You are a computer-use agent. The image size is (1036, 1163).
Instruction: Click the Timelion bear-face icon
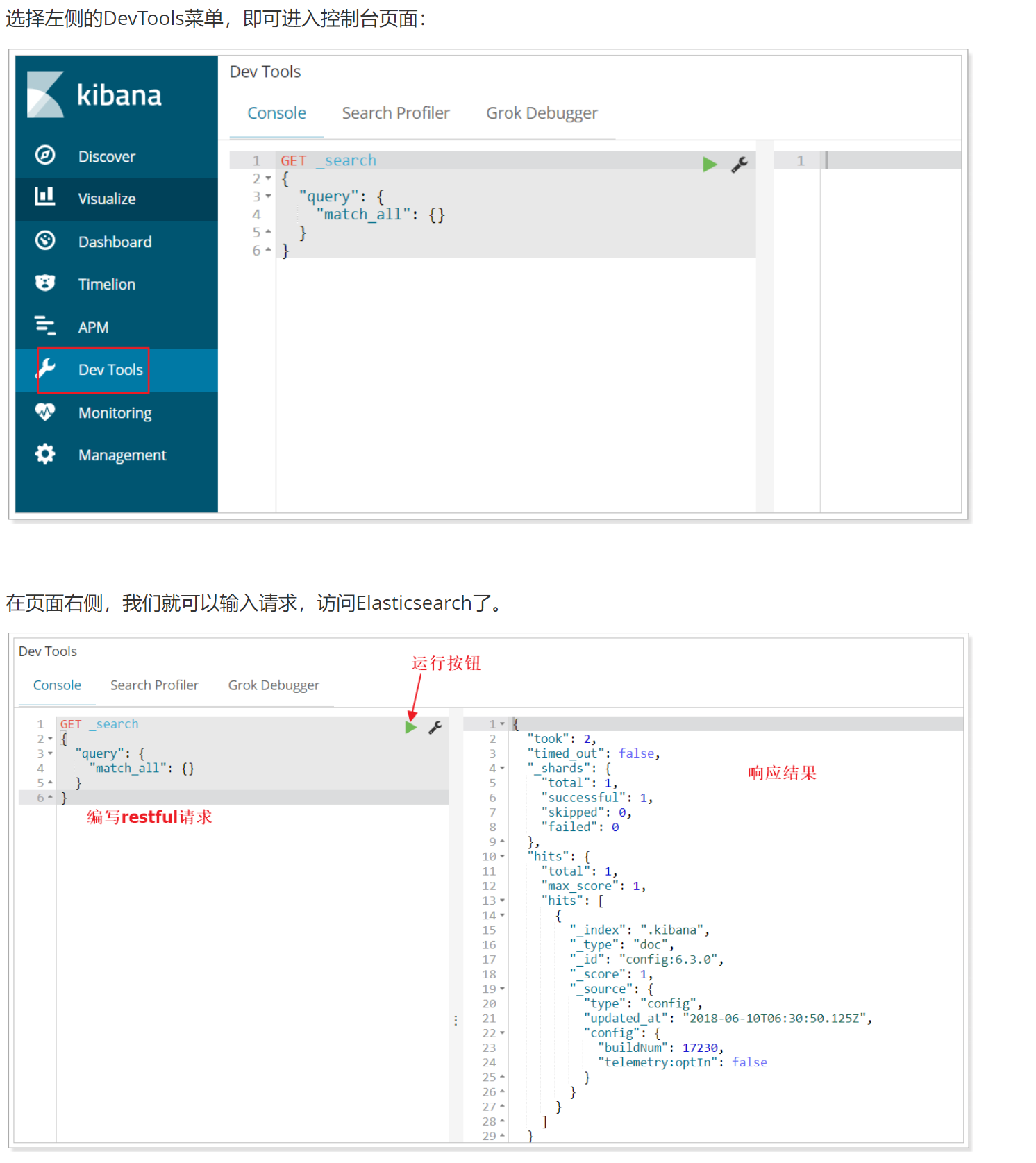(x=45, y=283)
